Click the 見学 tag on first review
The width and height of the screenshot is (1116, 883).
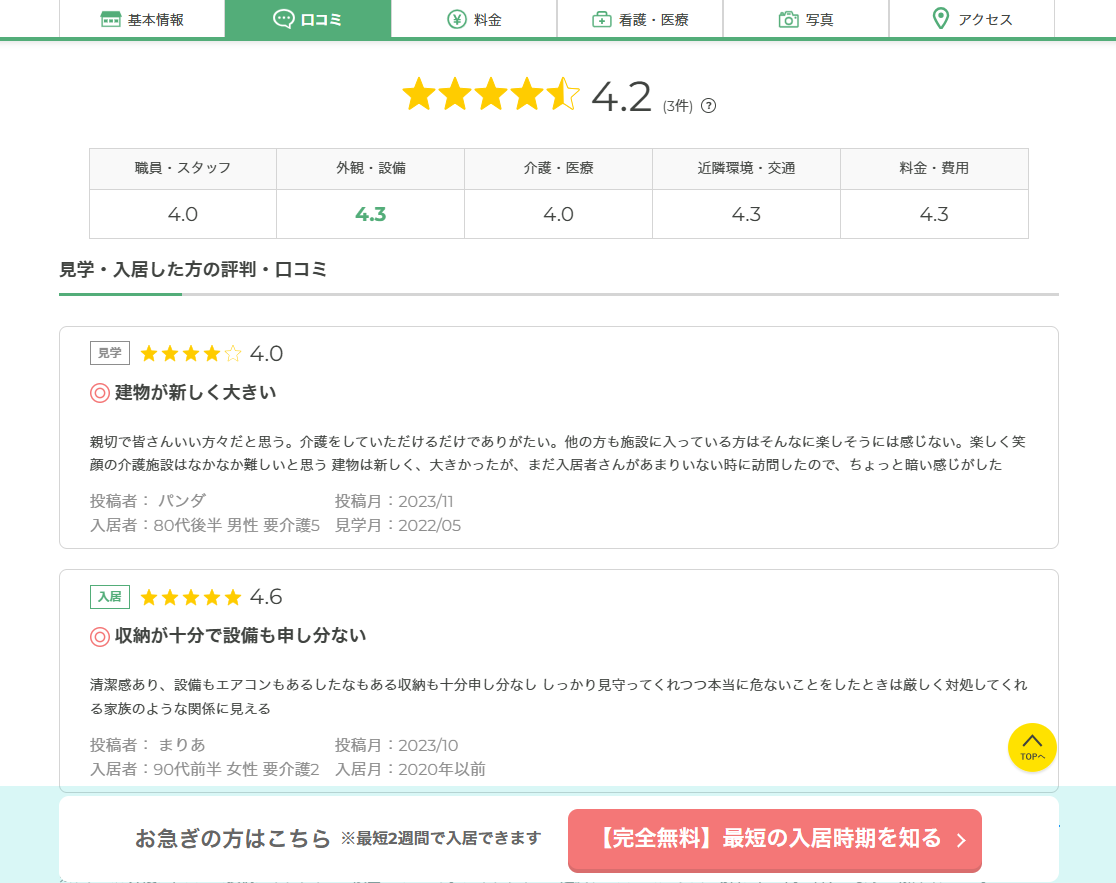pyautogui.click(x=110, y=353)
